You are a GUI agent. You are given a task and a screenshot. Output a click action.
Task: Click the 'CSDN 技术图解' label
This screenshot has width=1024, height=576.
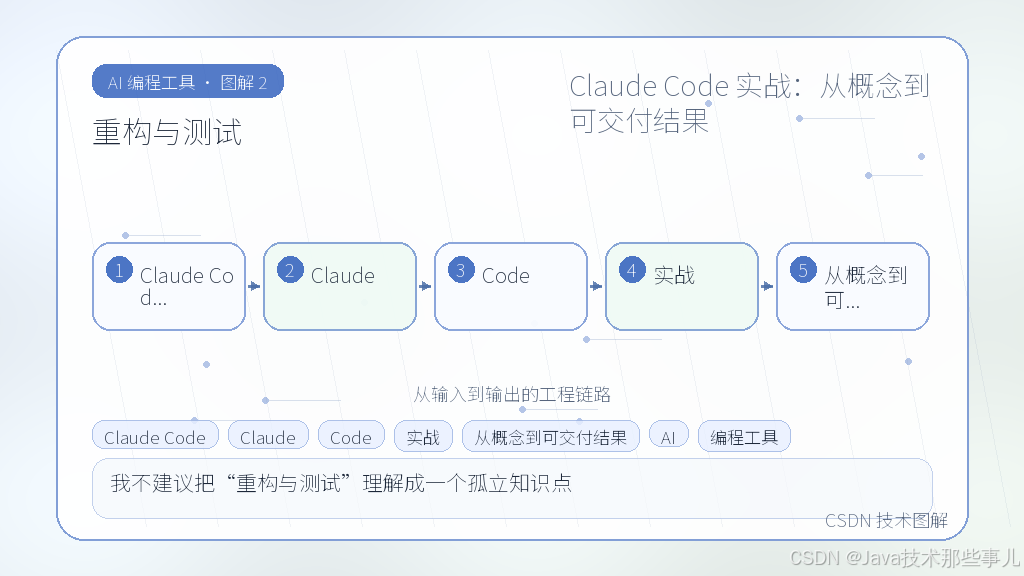(886, 520)
